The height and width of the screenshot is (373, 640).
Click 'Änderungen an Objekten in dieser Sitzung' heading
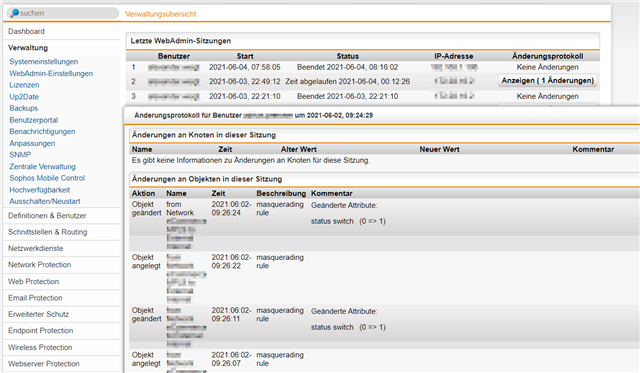click(207, 179)
